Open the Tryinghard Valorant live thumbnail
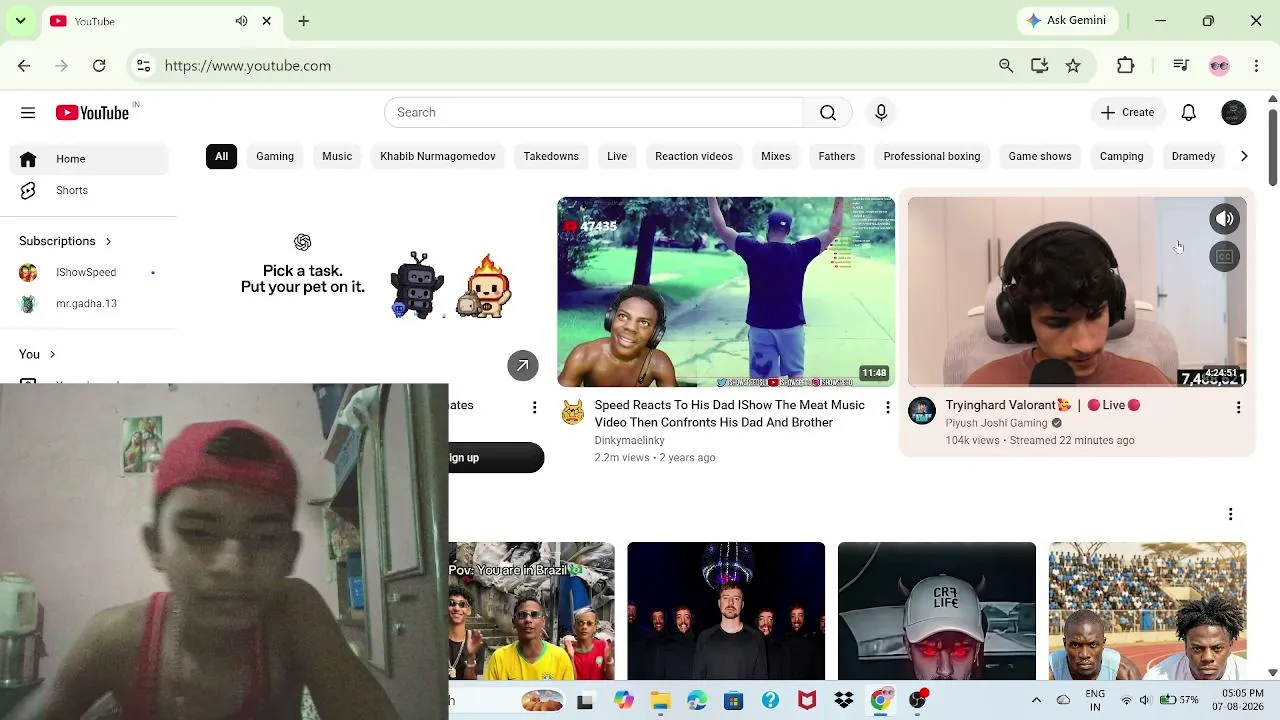1280x720 pixels. pyautogui.click(x=1077, y=292)
